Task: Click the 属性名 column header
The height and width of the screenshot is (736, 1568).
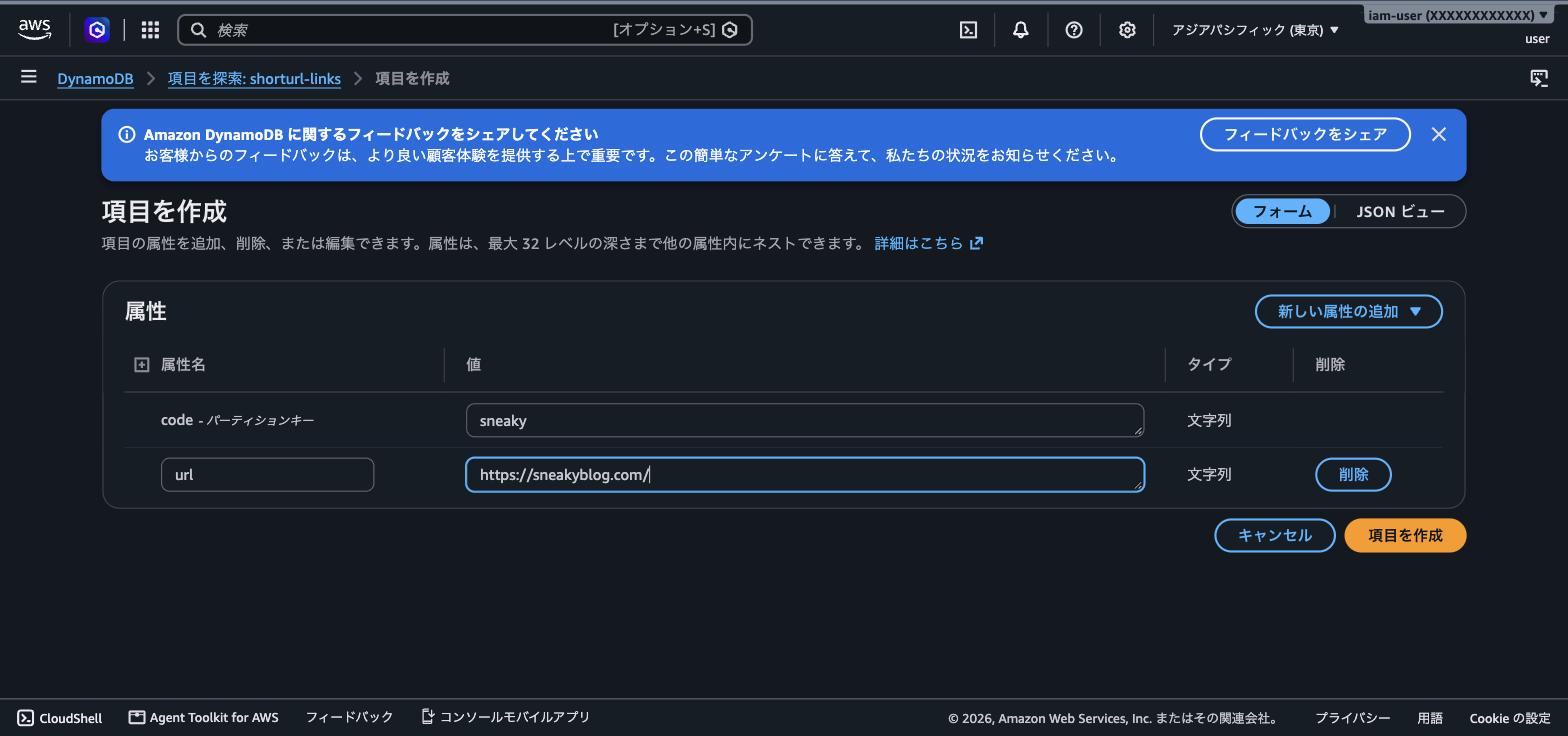Action: (x=183, y=365)
